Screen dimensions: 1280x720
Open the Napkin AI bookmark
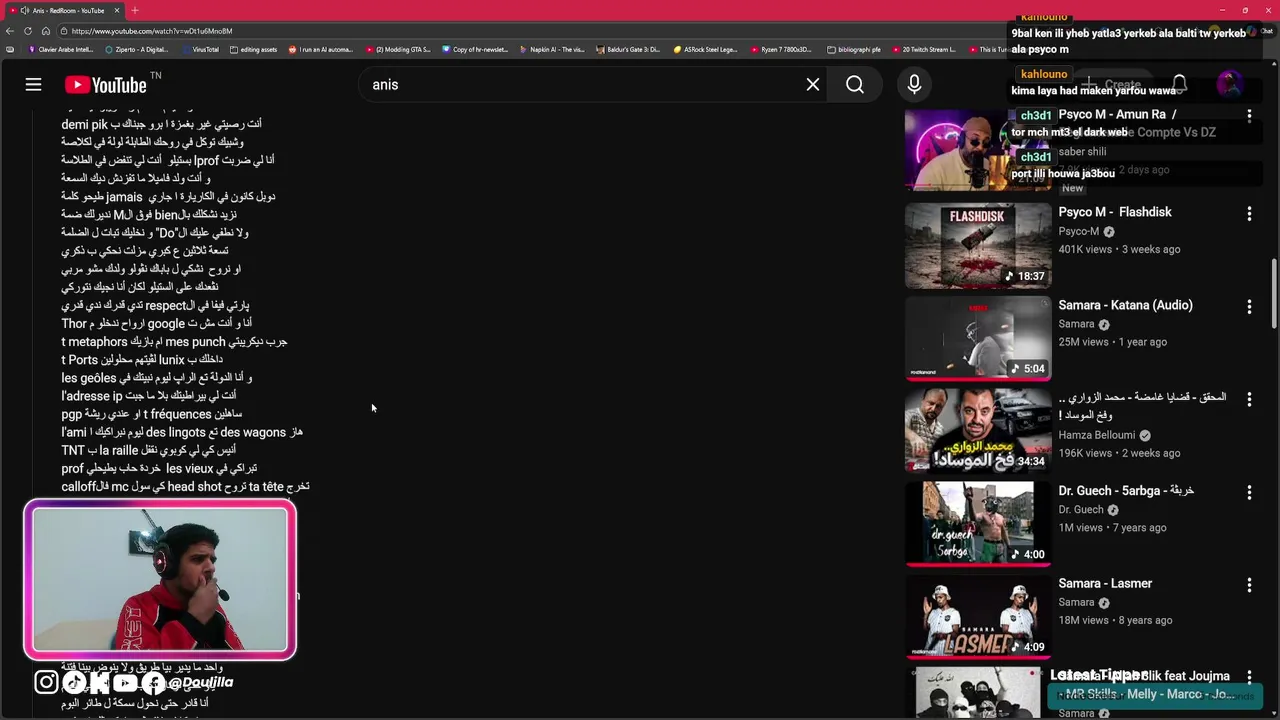[552, 49]
